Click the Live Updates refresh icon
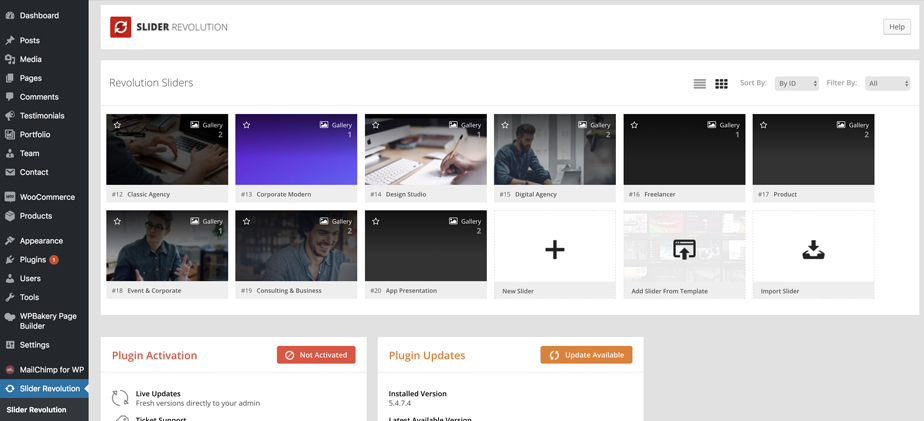The height and width of the screenshot is (421, 924). pos(120,398)
